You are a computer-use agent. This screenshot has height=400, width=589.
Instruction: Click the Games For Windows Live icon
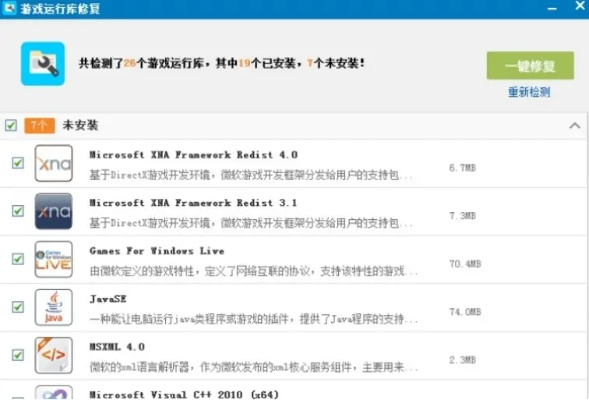click(54, 259)
